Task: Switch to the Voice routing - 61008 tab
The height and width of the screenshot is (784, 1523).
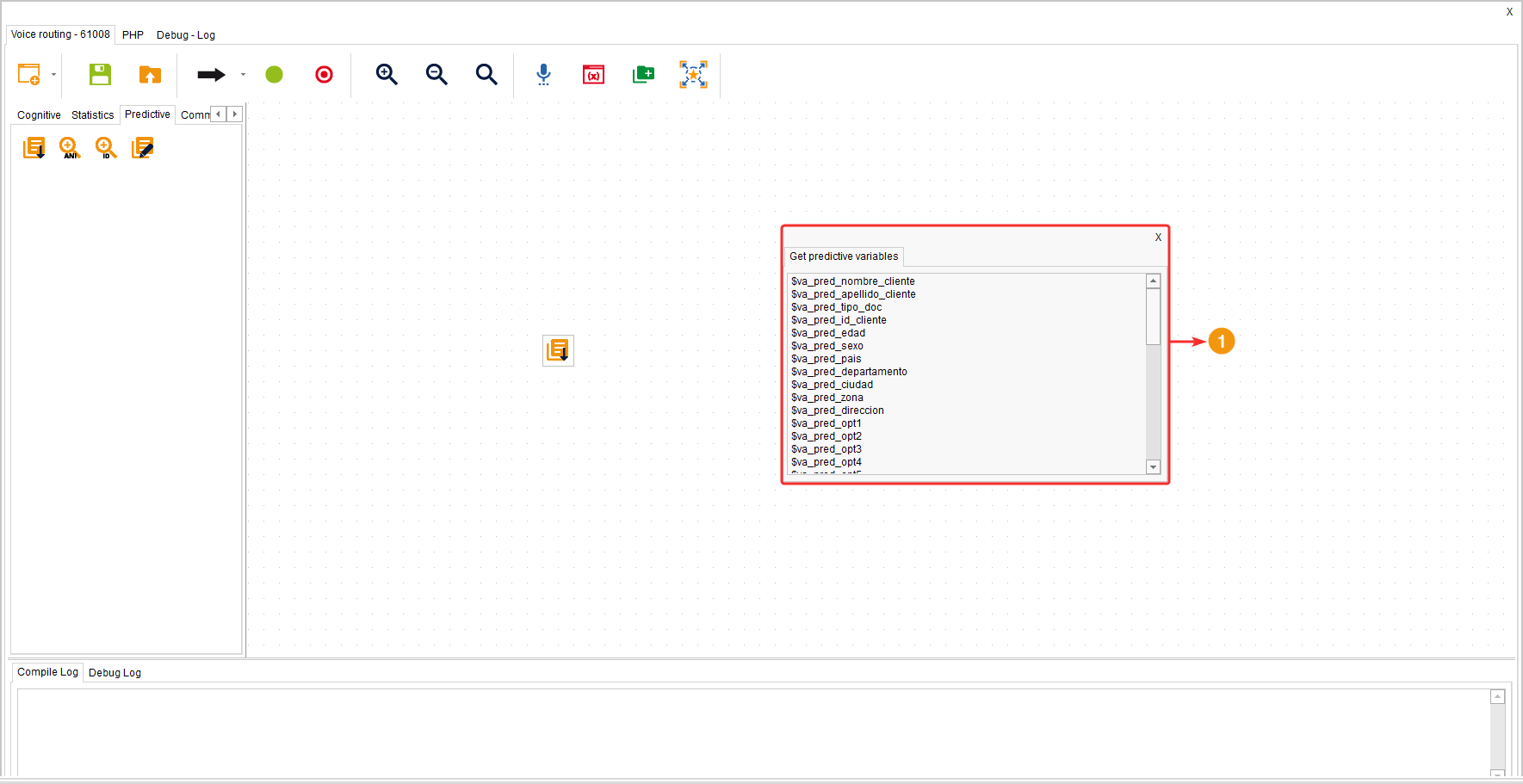Action: 60,34
